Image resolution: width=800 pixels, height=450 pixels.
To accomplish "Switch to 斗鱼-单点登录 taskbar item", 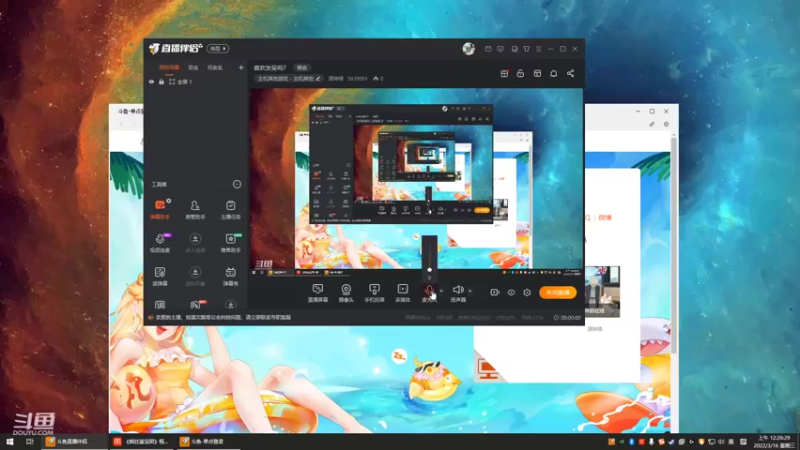I will (x=208, y=441).
